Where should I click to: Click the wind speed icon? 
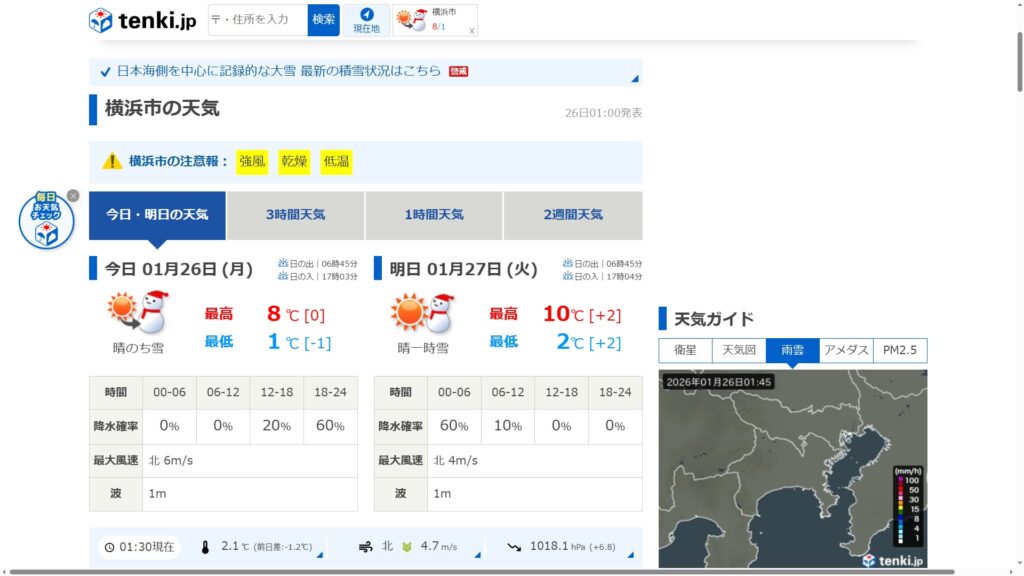[x=364, y=547]
